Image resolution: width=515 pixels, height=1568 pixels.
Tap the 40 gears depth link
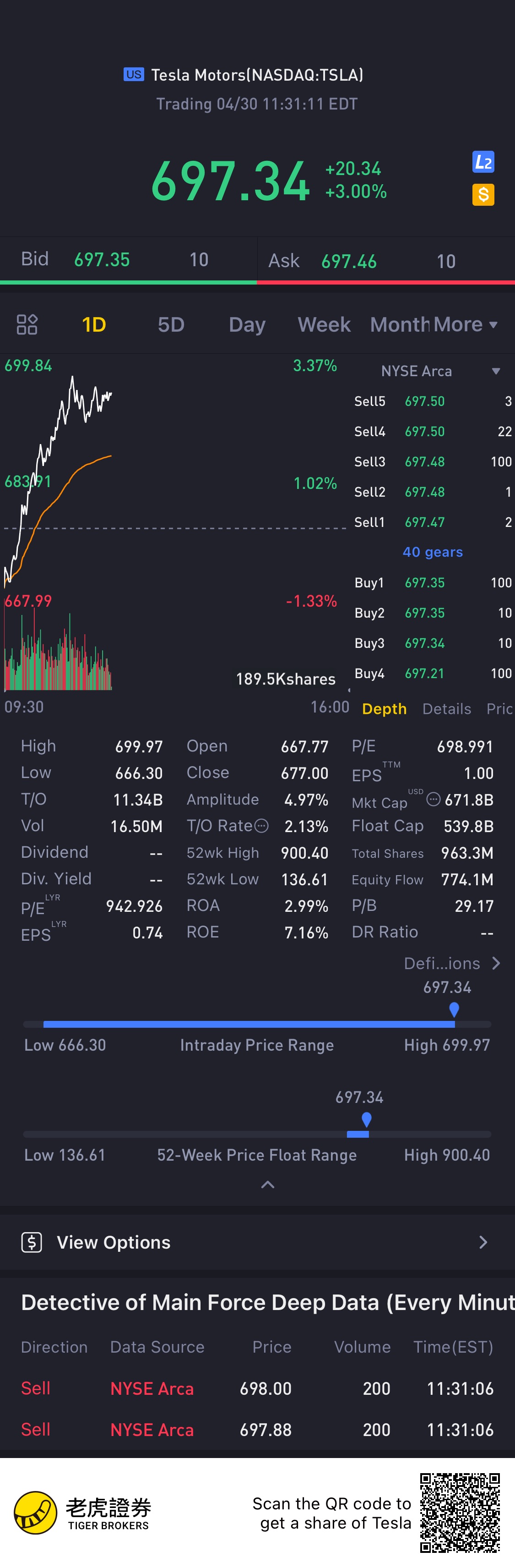tap(432, 552)
